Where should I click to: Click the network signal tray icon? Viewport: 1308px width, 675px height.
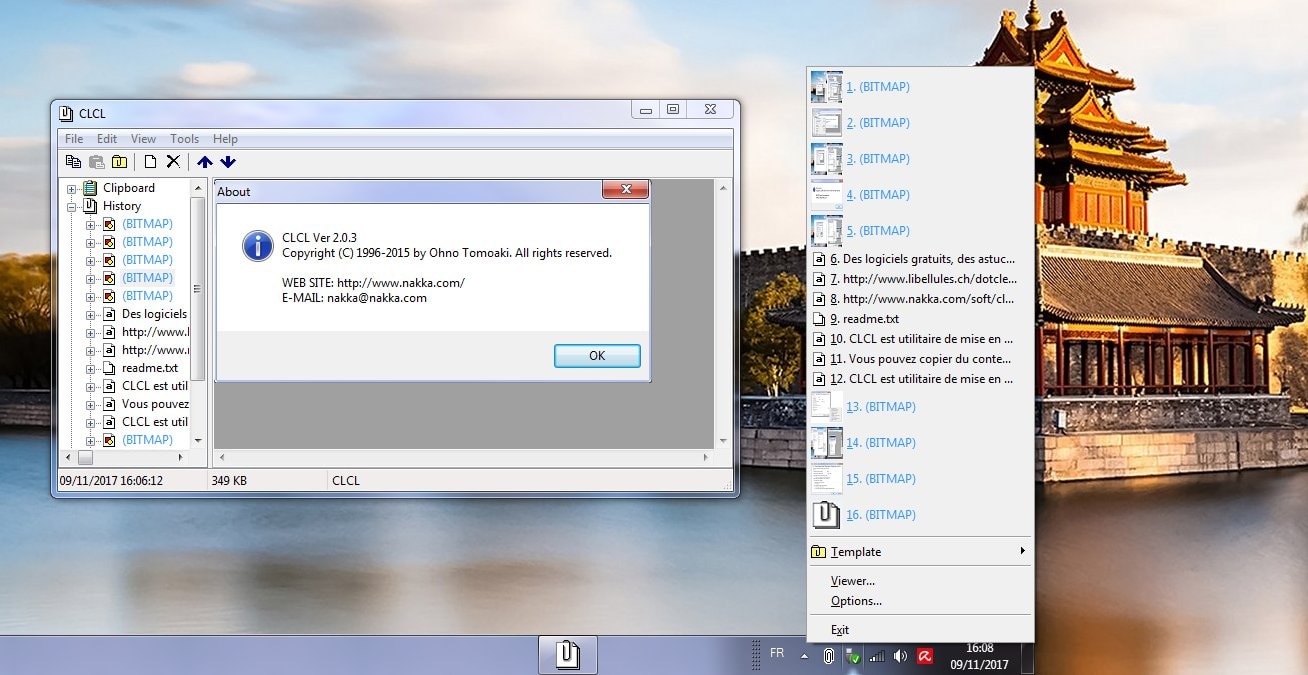(877, 656)
